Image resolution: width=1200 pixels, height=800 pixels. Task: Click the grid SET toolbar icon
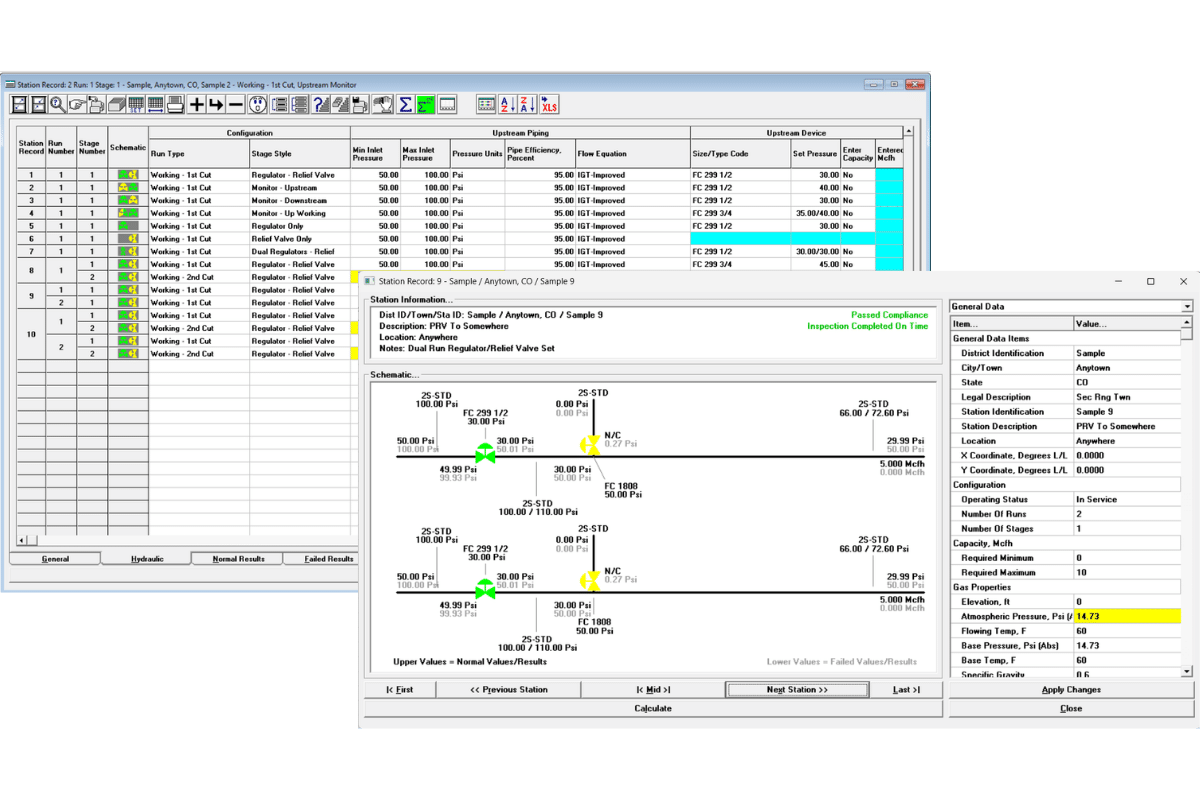pos(135,104)
